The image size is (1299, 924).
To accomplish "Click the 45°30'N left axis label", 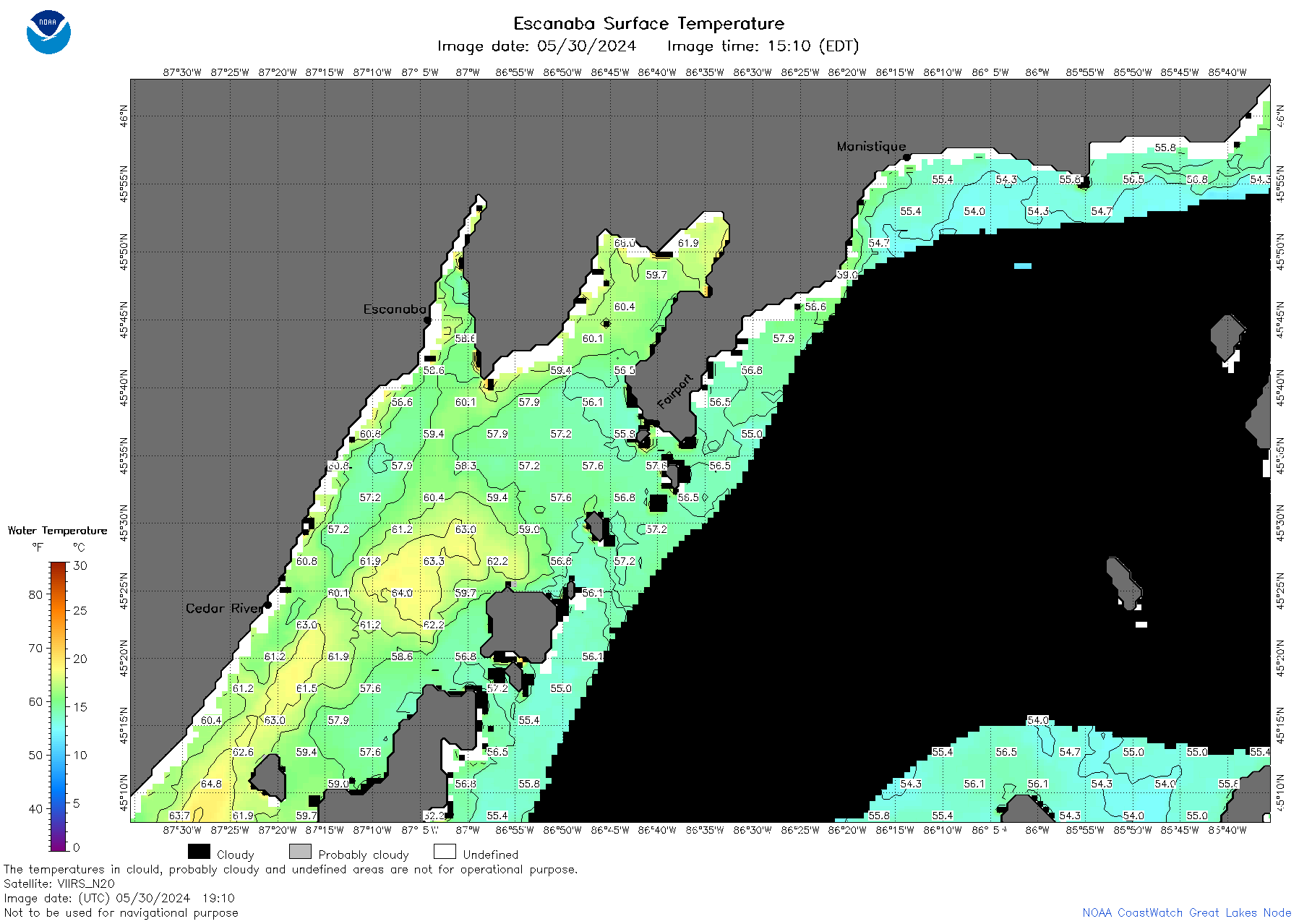I will pyautogui.click(x=124, y=523).
